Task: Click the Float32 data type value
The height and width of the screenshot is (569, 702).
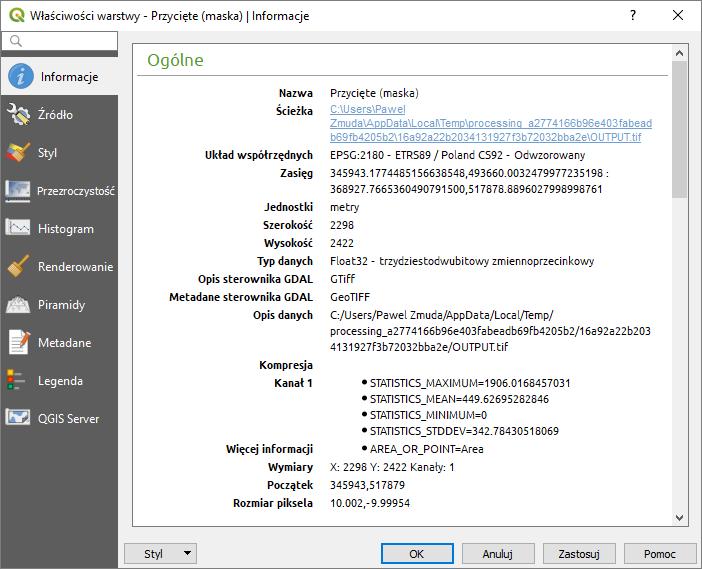Action: 462,261
